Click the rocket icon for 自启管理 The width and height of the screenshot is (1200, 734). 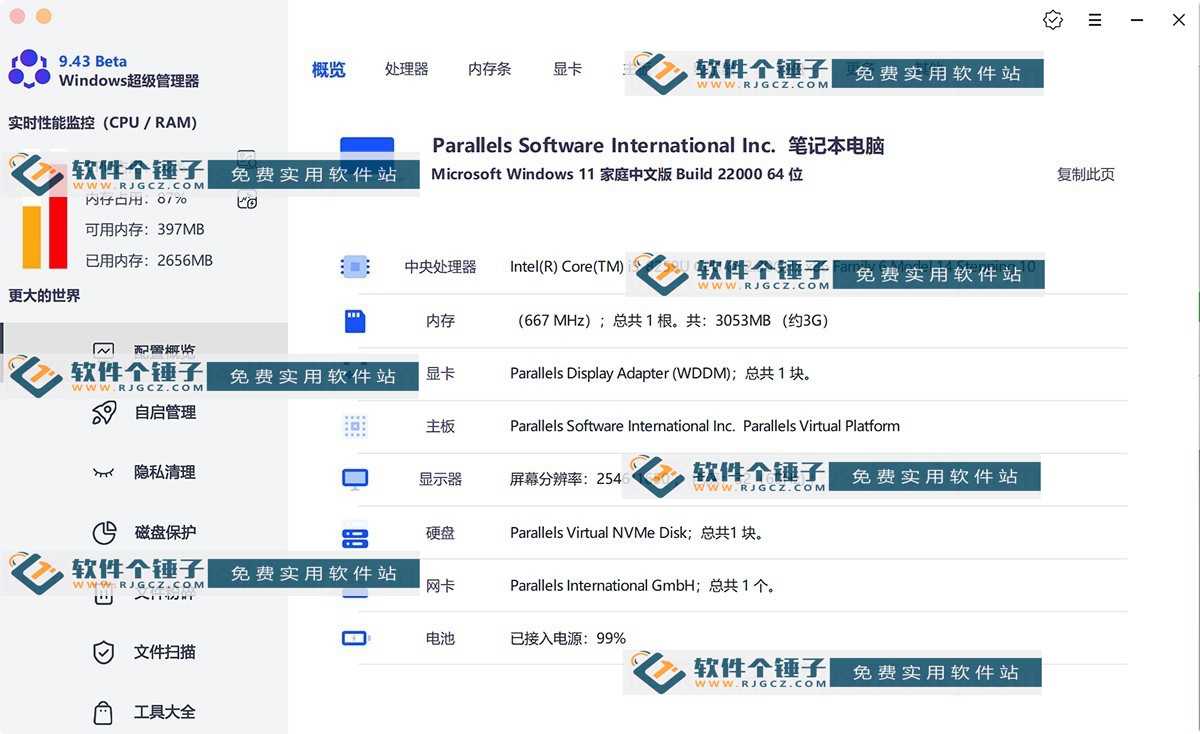coord(104,413)
